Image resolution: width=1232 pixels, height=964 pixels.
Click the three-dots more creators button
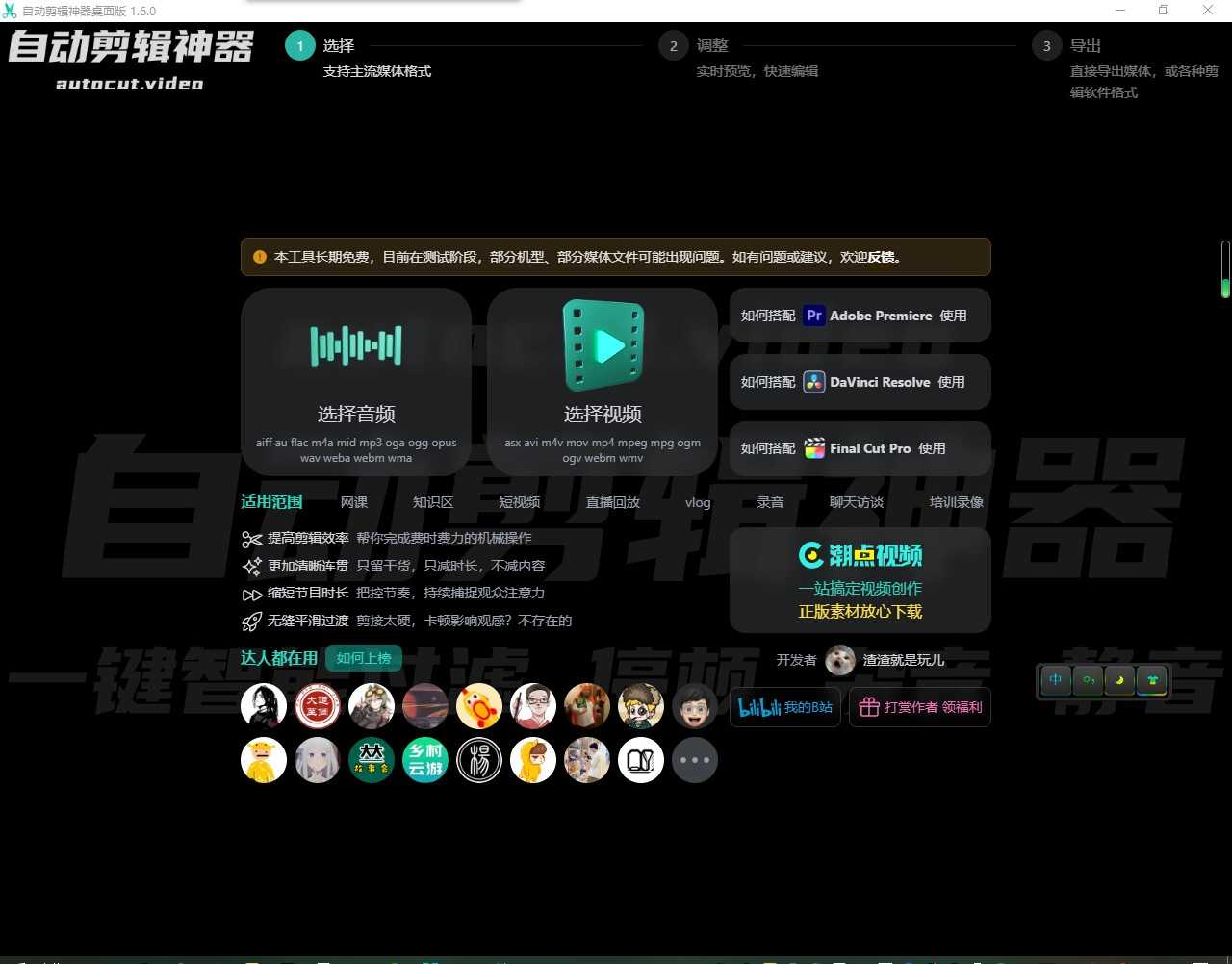pos(695,760)
